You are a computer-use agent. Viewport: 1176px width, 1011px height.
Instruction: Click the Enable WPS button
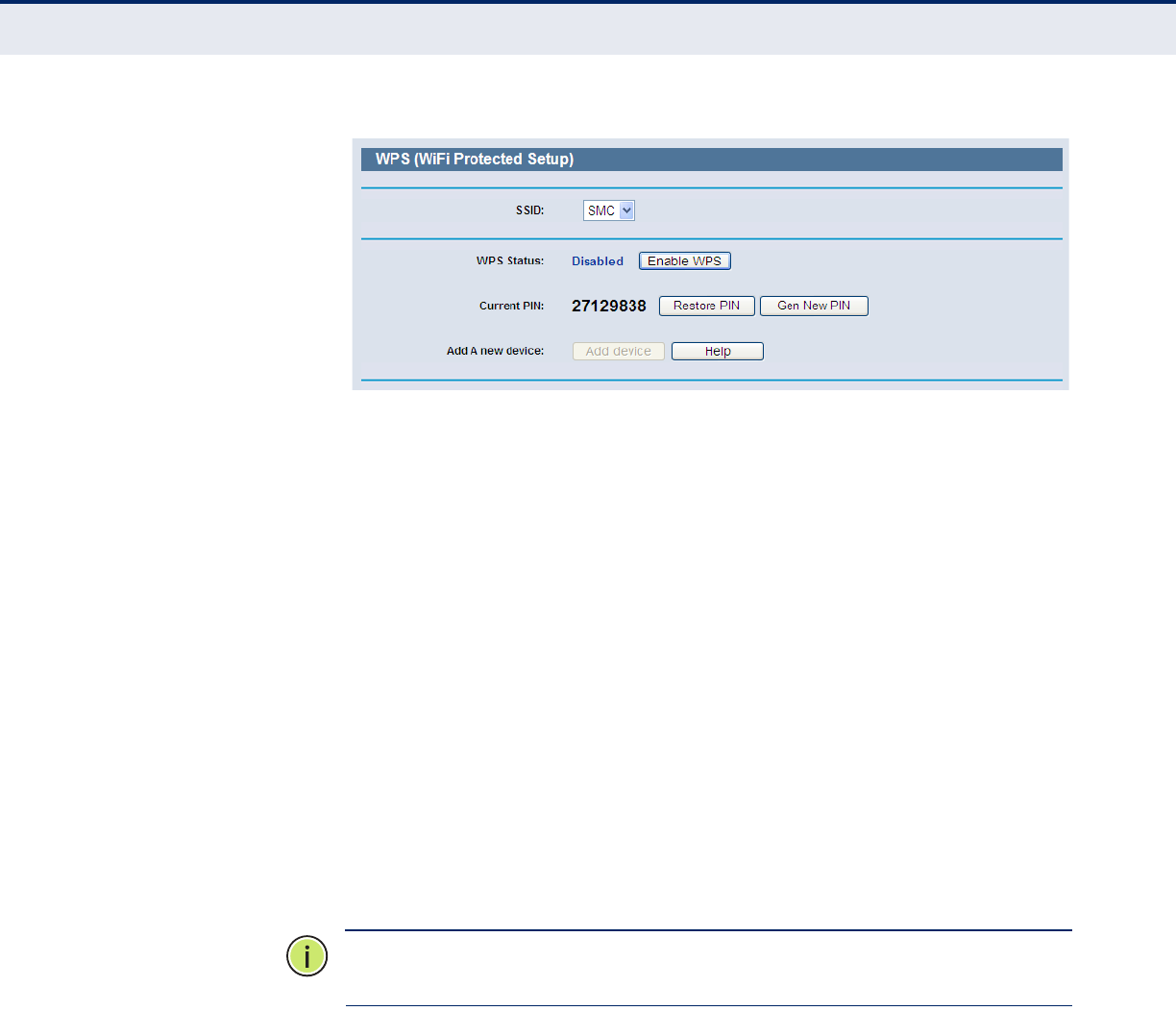pyautogui.click(x=685, y=261)
